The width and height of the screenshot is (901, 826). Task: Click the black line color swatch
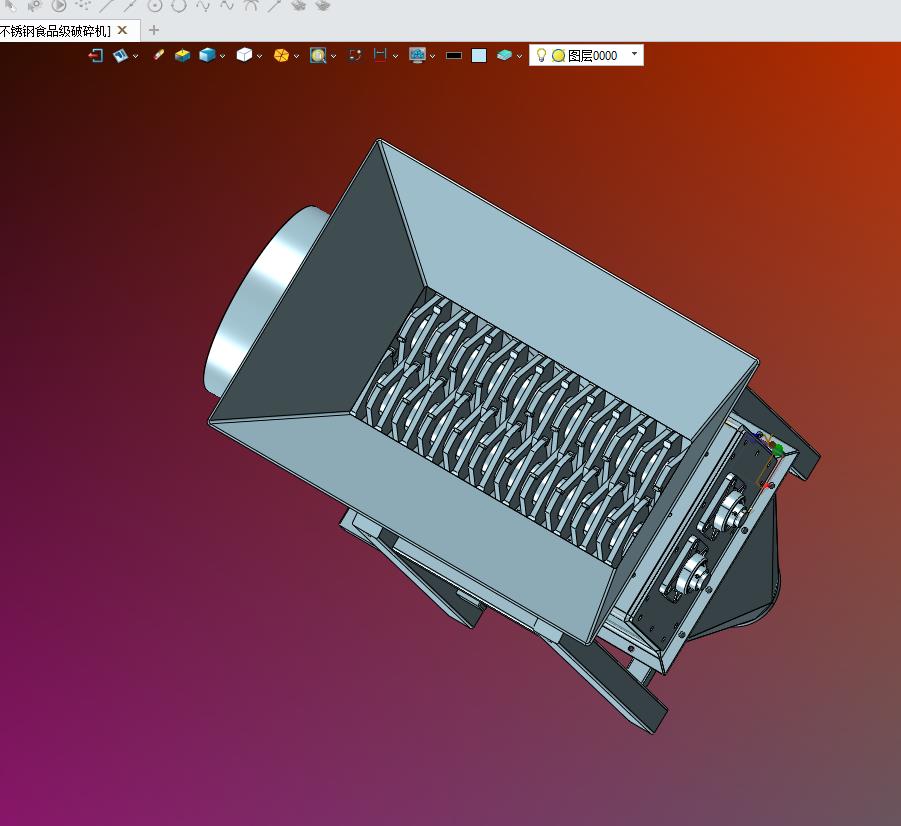[454, 56]
